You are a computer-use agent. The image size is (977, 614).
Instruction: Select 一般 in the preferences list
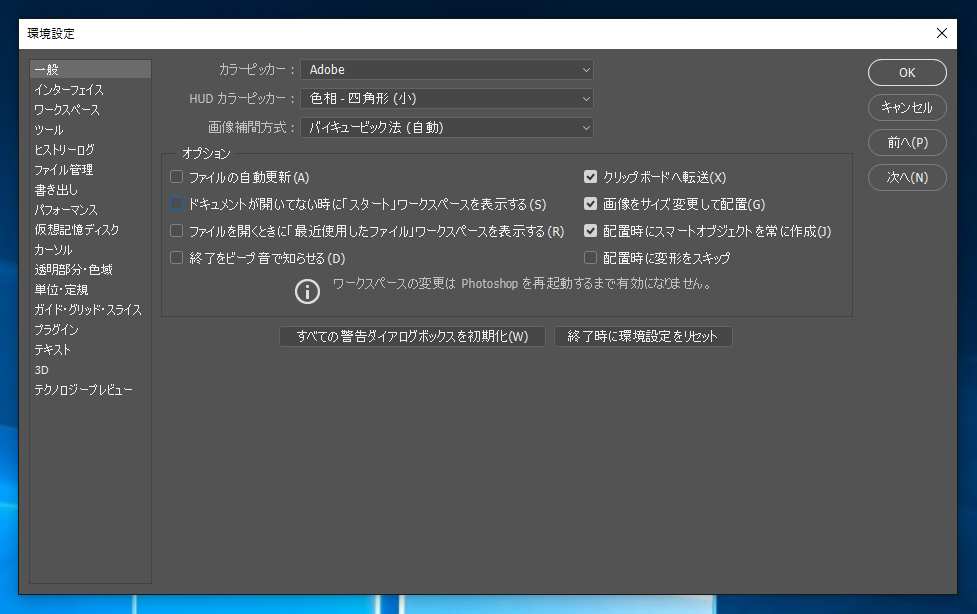pyautogui.click(x=90, y=69)
